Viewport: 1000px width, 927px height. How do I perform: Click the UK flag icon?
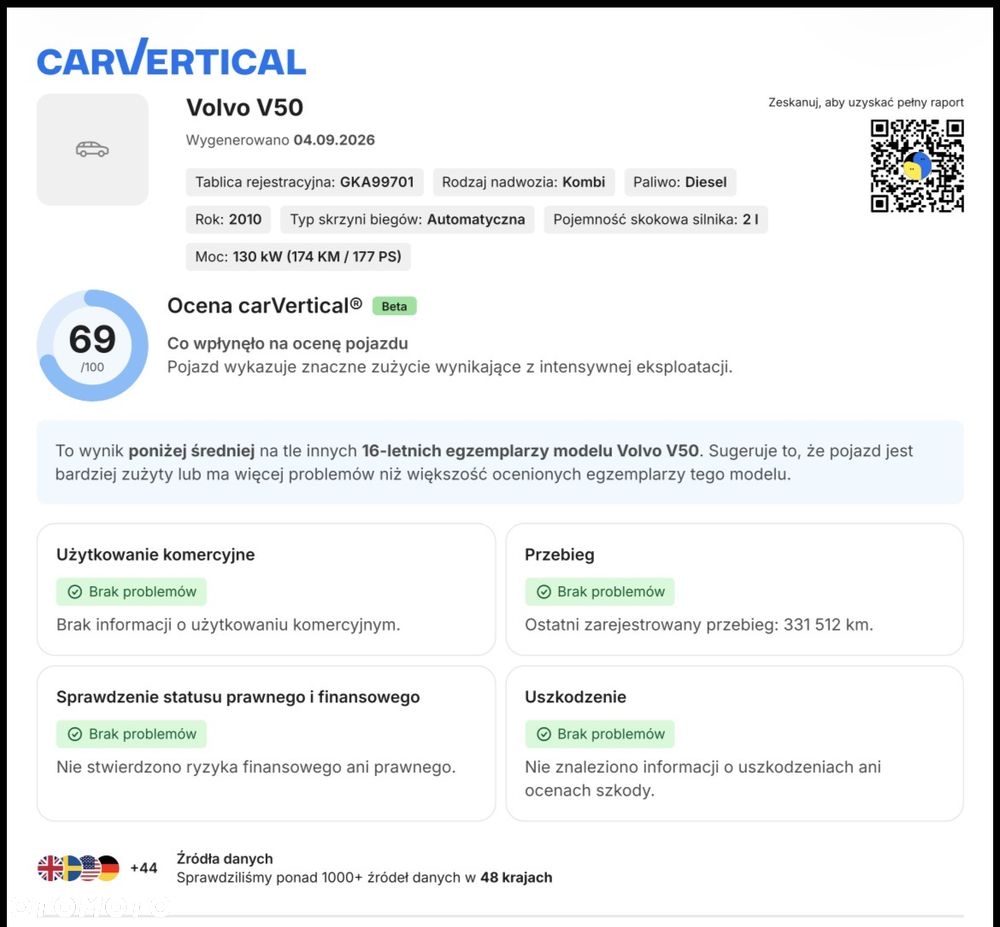(x=49, y=868)
